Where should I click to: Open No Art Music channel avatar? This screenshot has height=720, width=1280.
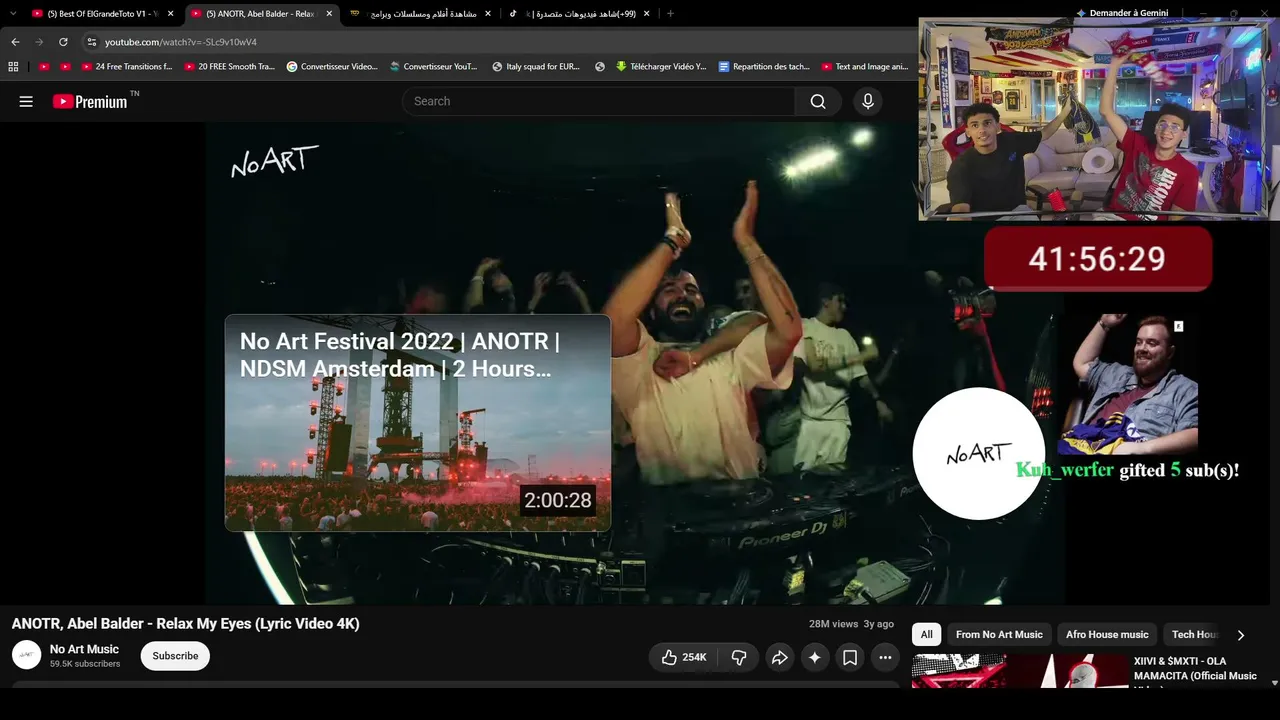click(x=27, y=655)
